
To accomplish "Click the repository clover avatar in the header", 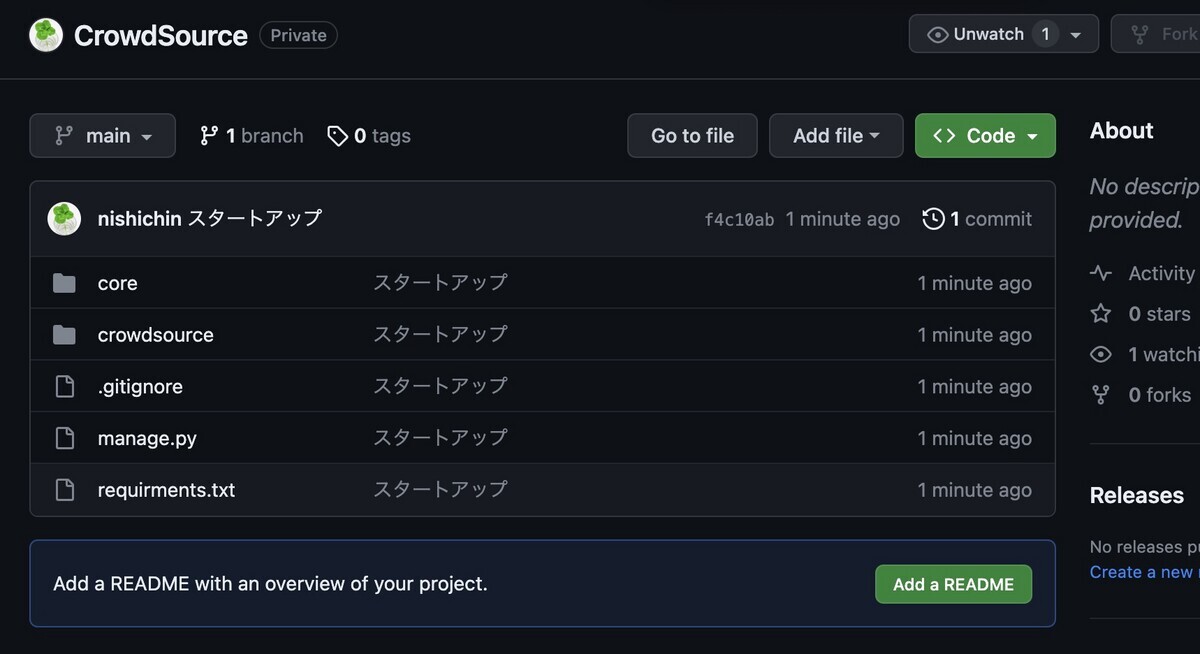I will pos(45,34).
